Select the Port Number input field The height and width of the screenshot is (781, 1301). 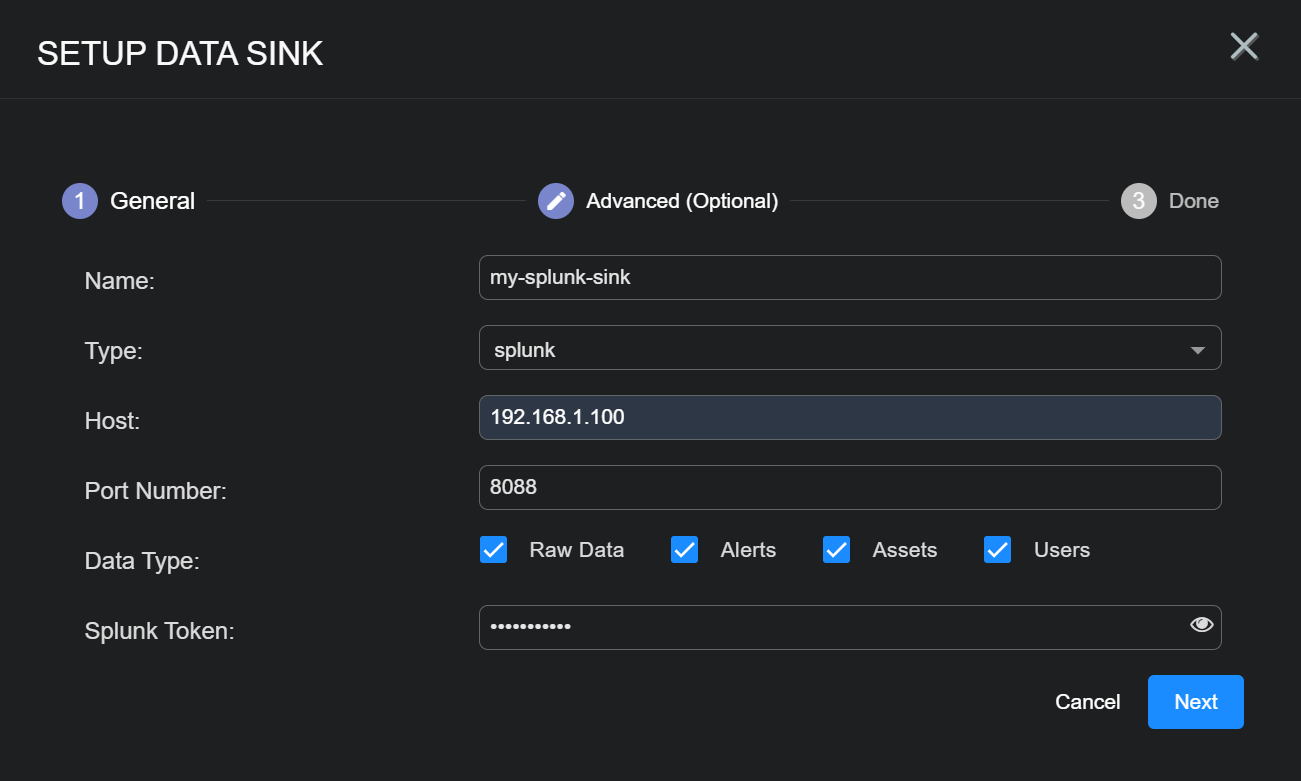(850, 488)
